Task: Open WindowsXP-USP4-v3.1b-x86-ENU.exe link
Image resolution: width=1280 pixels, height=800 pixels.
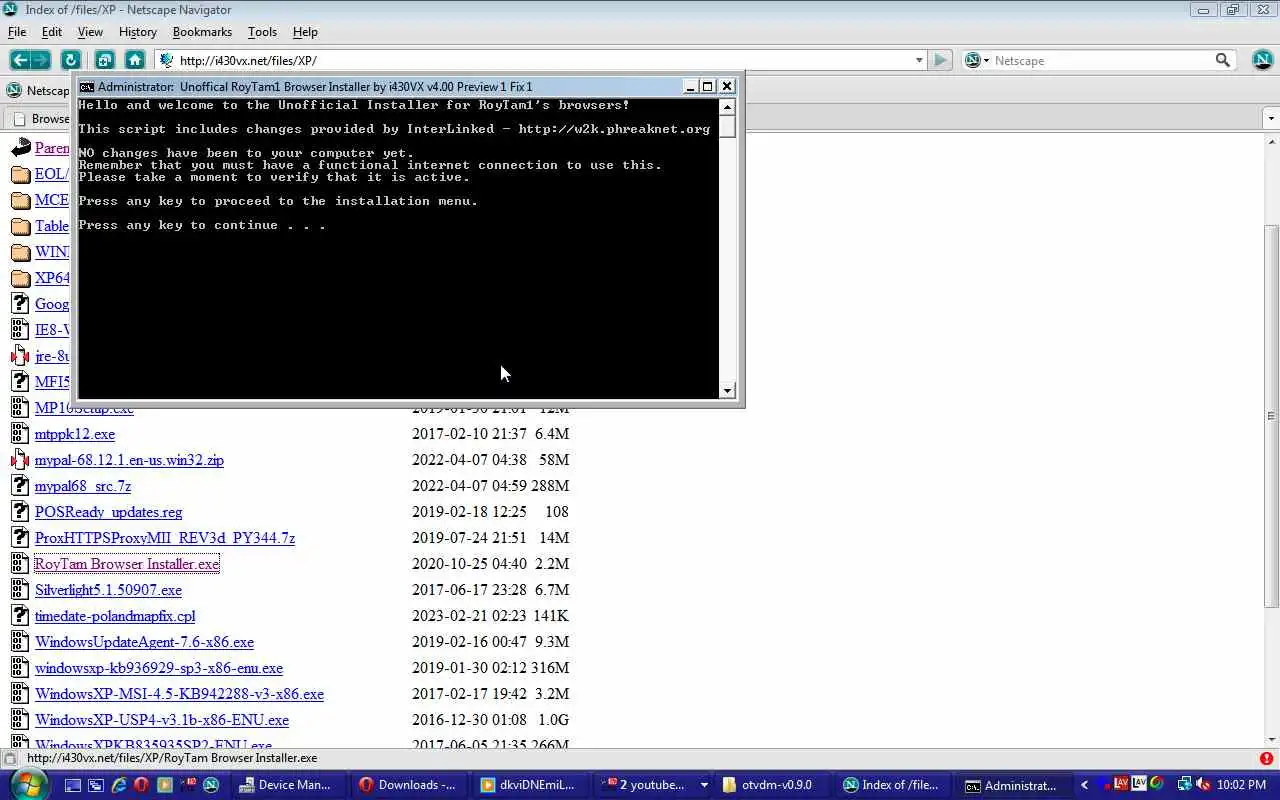Action: (162, 720)
